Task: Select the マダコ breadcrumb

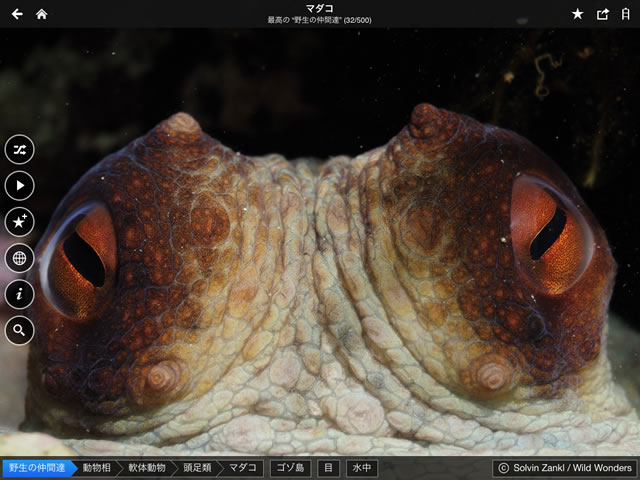Action: tap(243, 468)
